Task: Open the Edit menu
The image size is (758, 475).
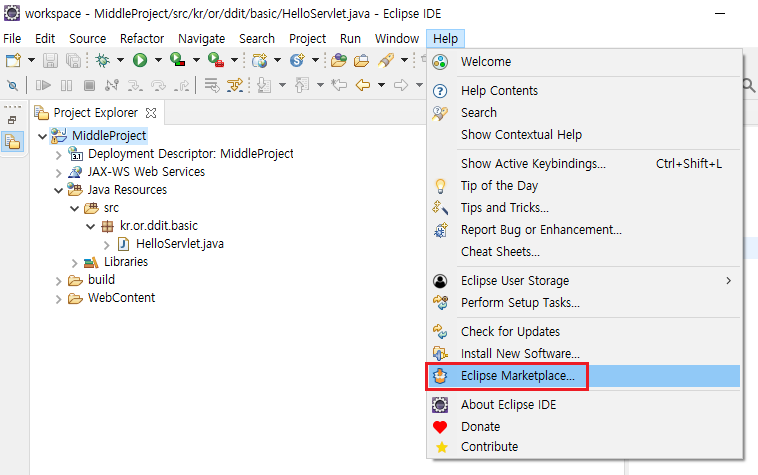Action: tap(45, 39)
